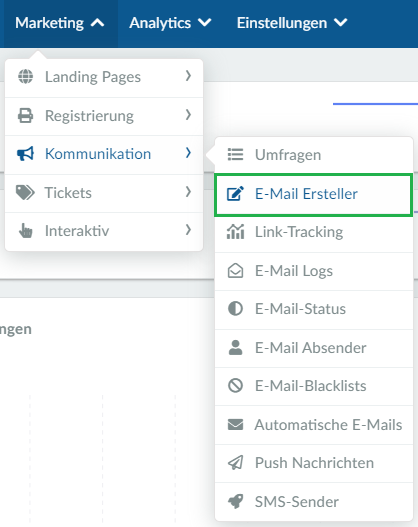Click the megaphone icon beside Kommunikation

click(26, 154)
